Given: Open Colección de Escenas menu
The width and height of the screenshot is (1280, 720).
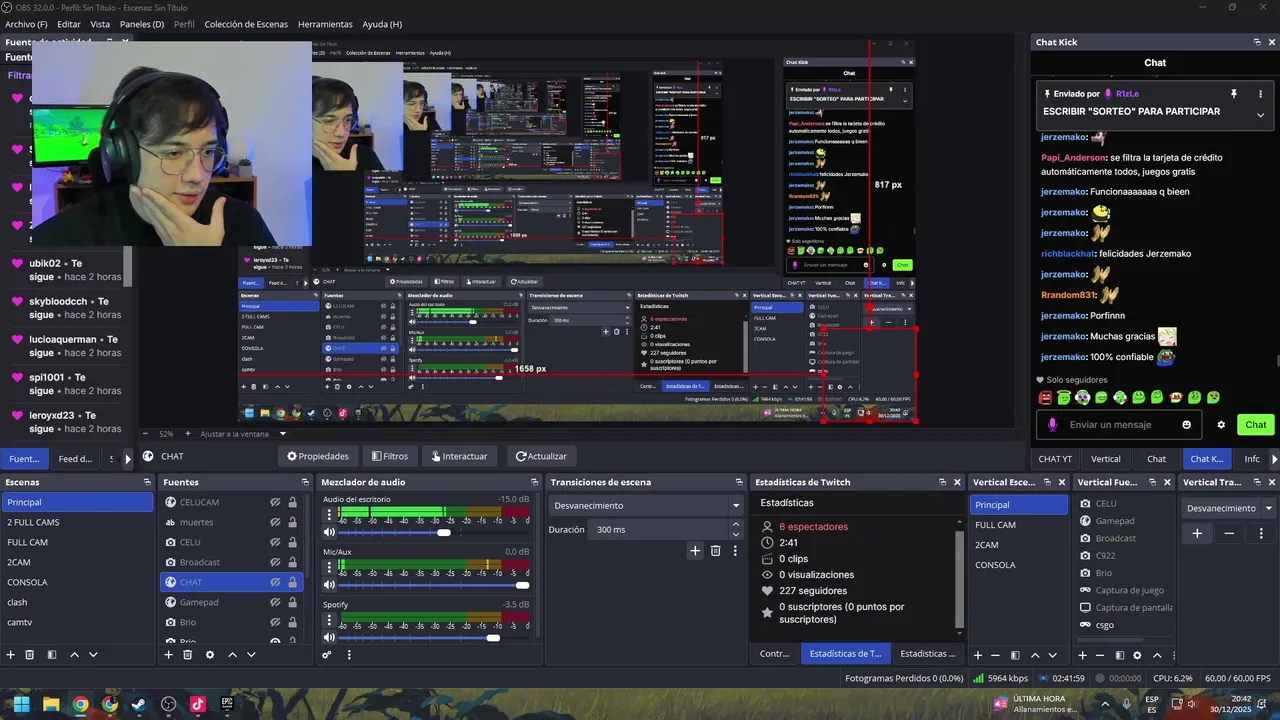Looking at the screenshot, I should tap(246, 24).
